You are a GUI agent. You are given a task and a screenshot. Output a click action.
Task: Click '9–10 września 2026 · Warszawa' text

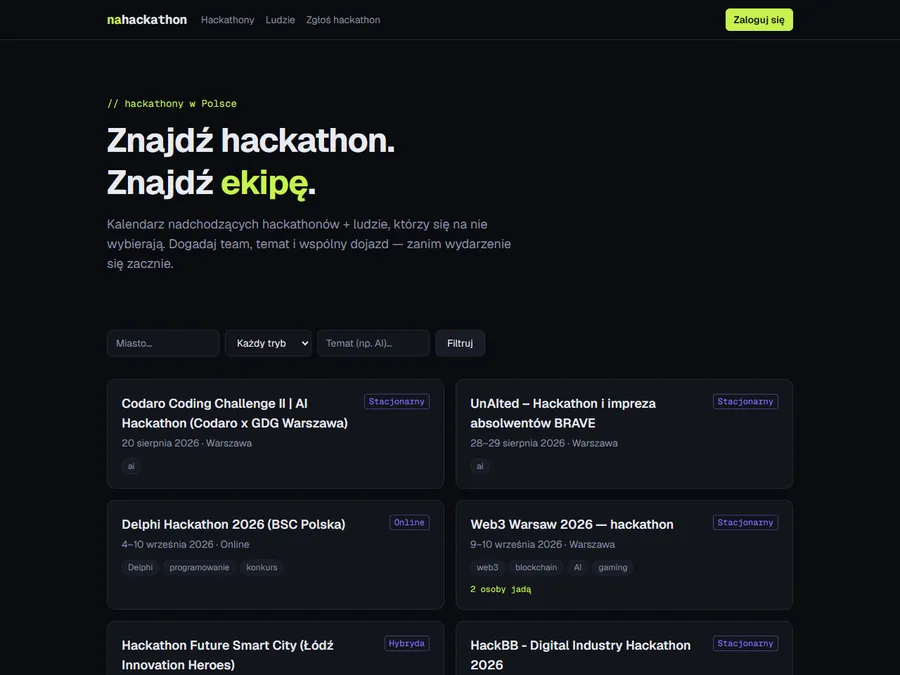click(x=542, y=544)
